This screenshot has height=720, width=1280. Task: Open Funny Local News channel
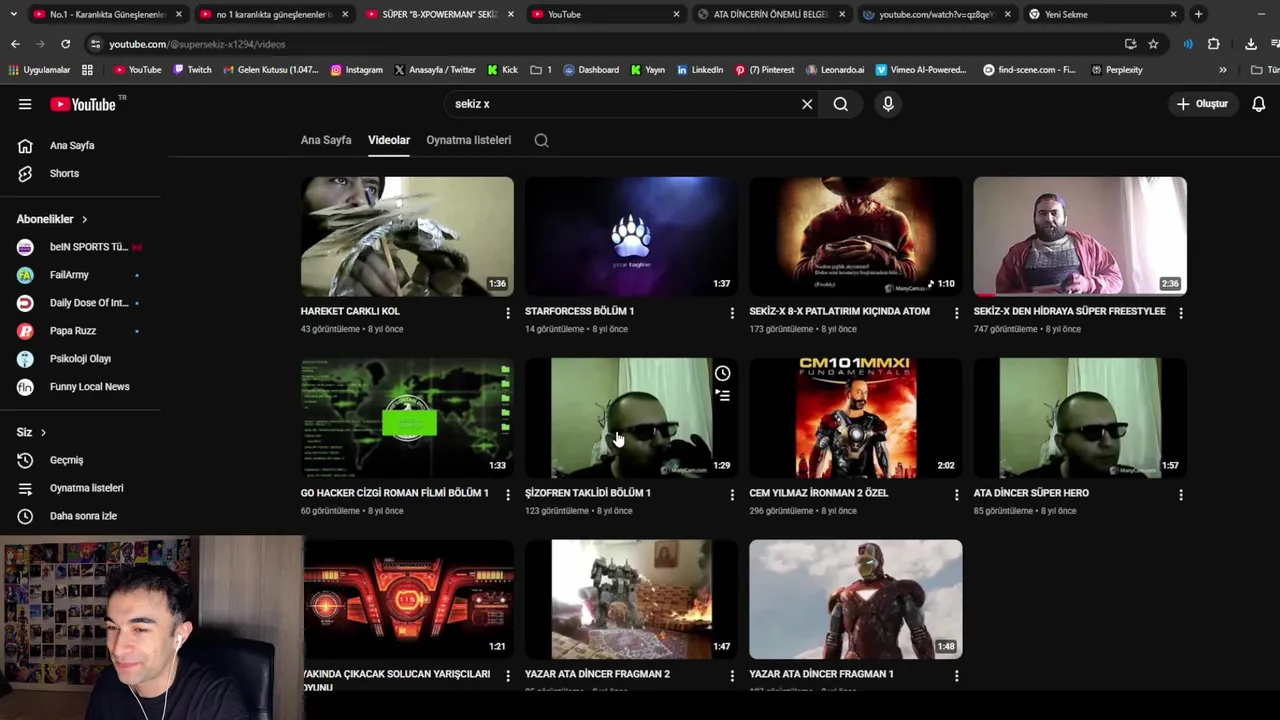[80, 387]
